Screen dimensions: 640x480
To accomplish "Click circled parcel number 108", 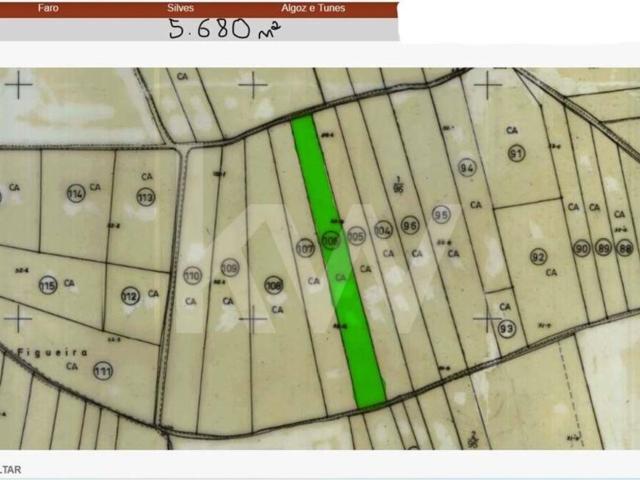I will [273, 285].
